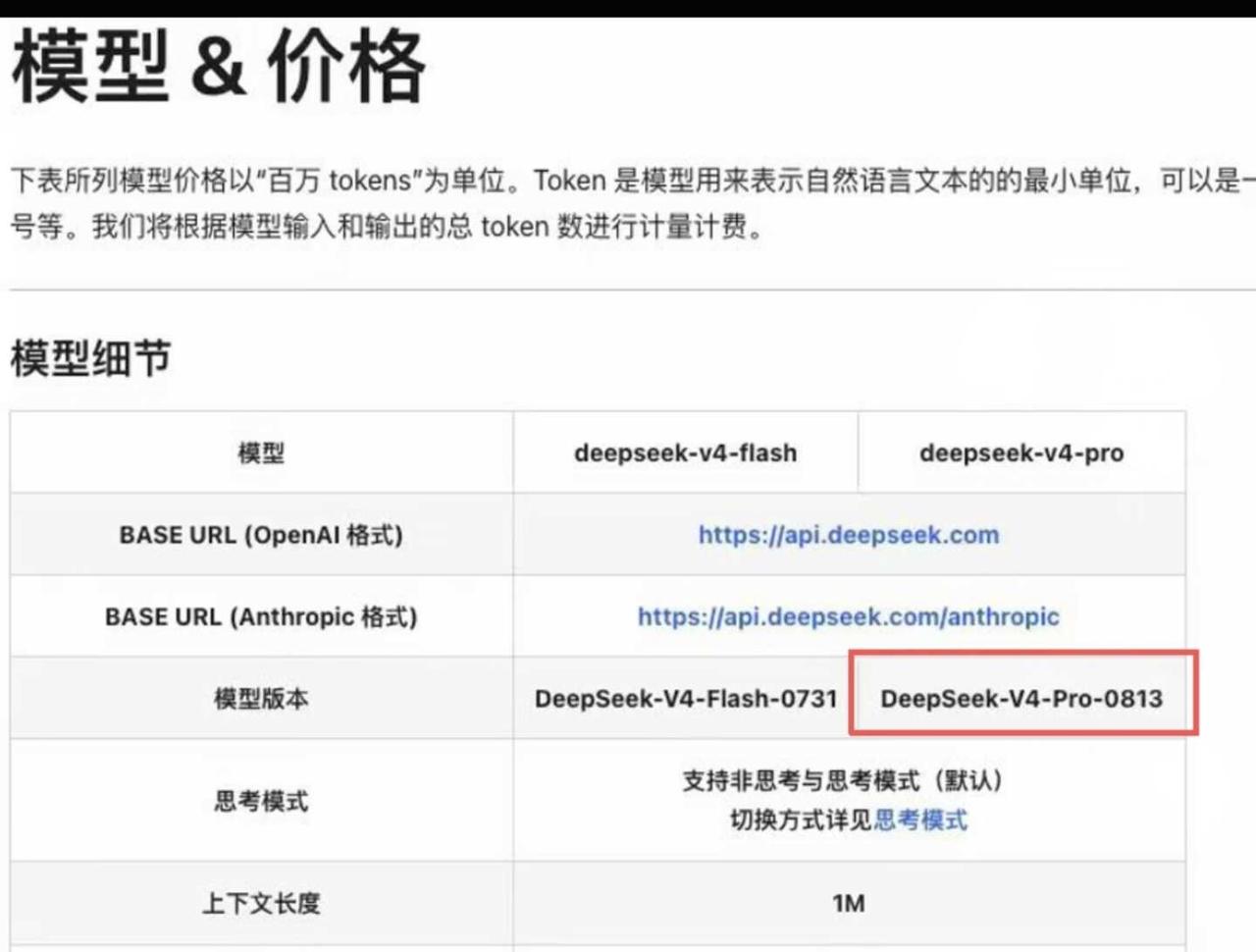The height and width of the screenshot is (952, 1256).
Task: Open the https://api.deepseek.com/anthropic link
Action: [849, 616]
